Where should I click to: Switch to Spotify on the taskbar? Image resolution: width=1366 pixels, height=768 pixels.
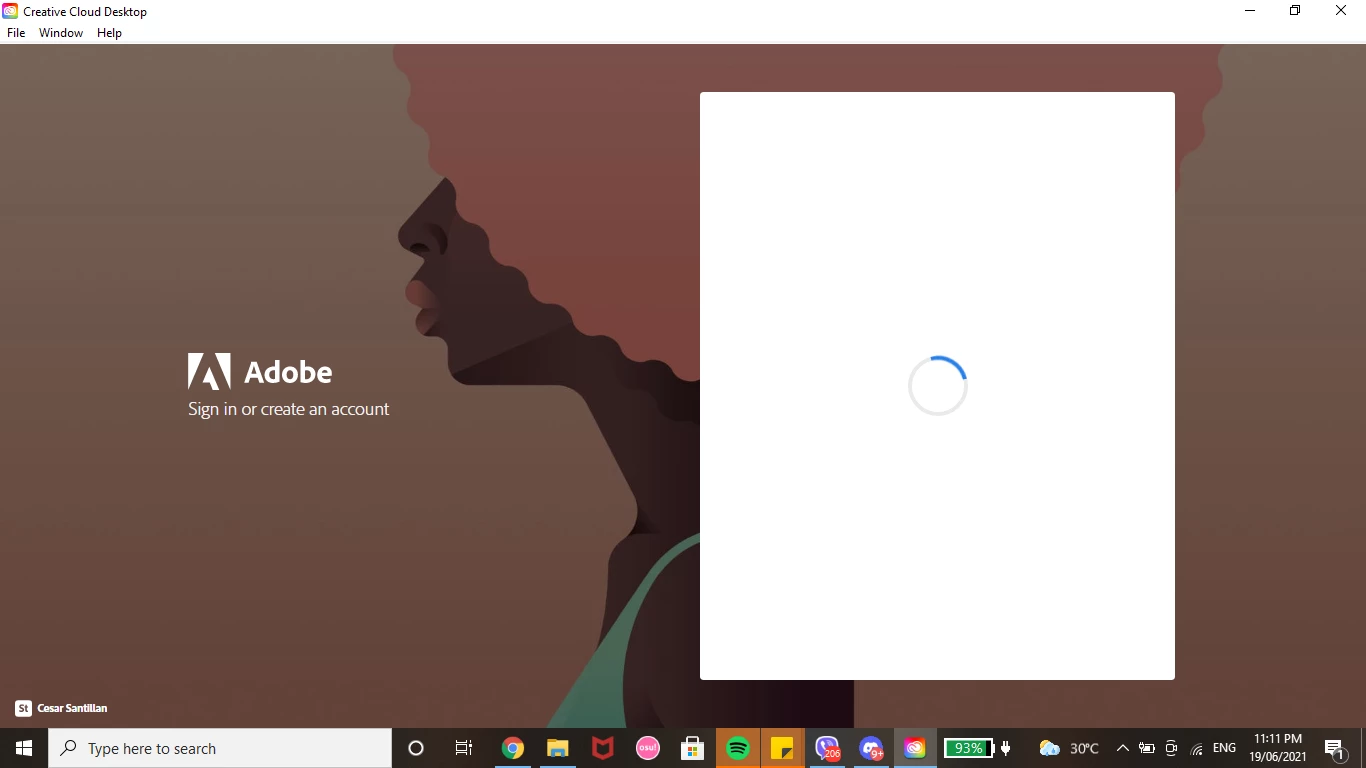[738, 748]
